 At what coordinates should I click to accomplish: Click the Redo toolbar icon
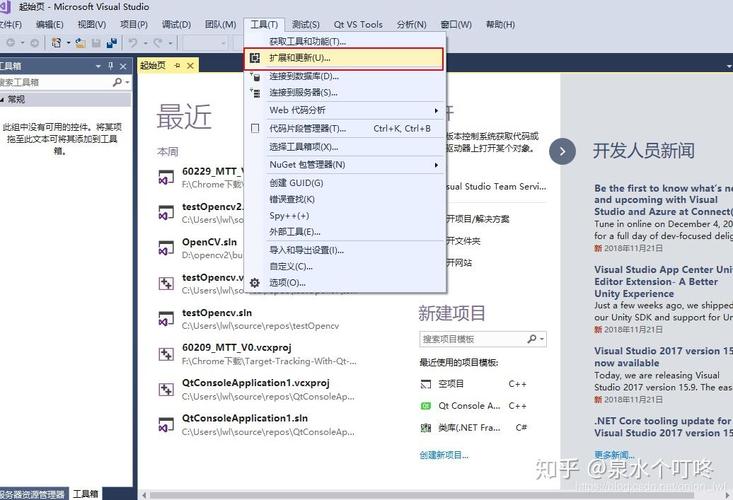point(158,43)
